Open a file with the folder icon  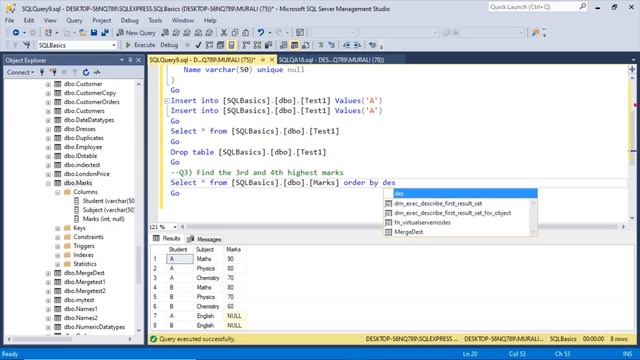point(82,33)
